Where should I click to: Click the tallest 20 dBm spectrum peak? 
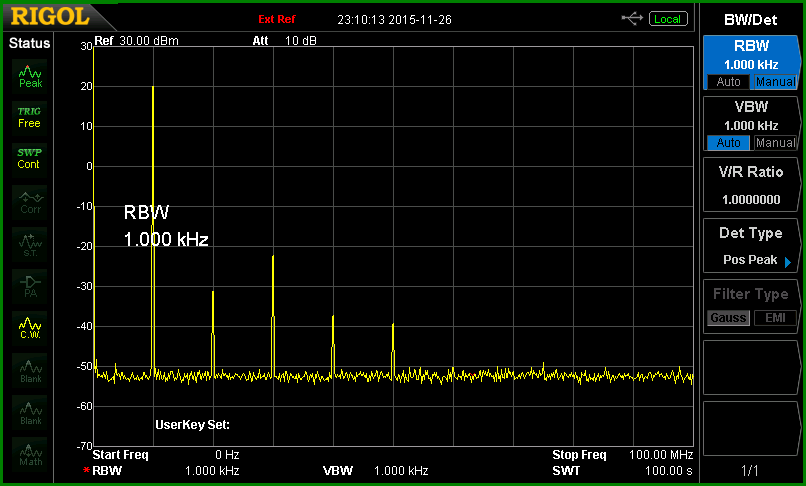pyautogui.click(x=153, y=87)
